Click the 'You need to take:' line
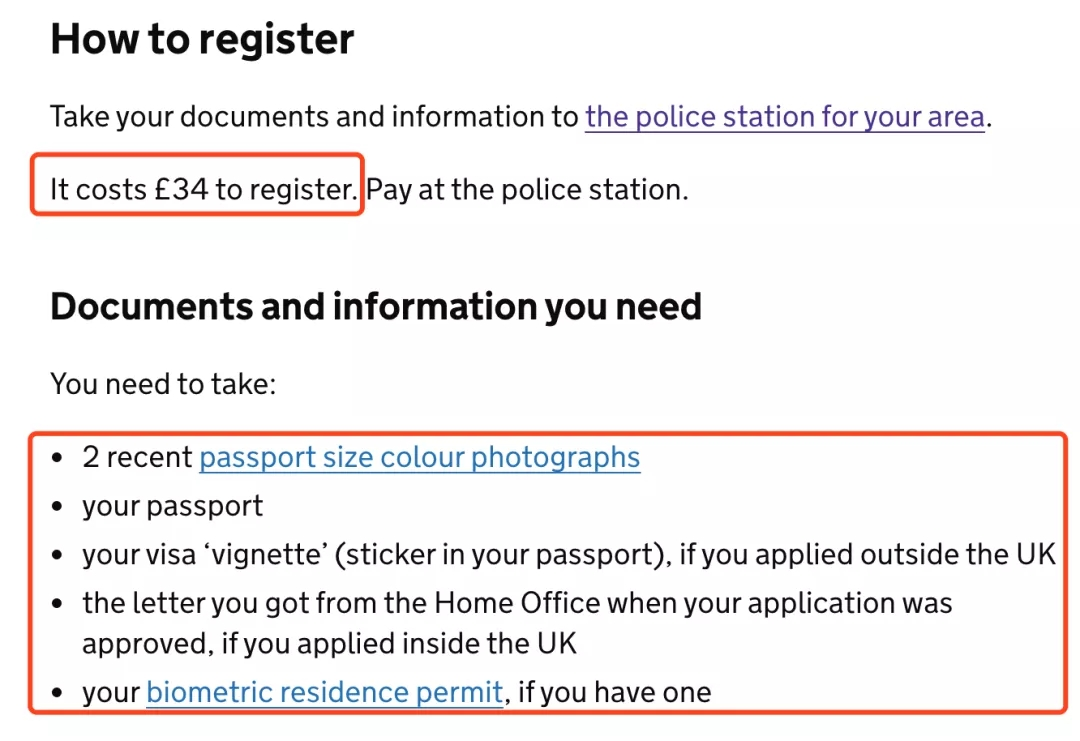The width and height of the screenshot is (1080, 741). (162, 383)
